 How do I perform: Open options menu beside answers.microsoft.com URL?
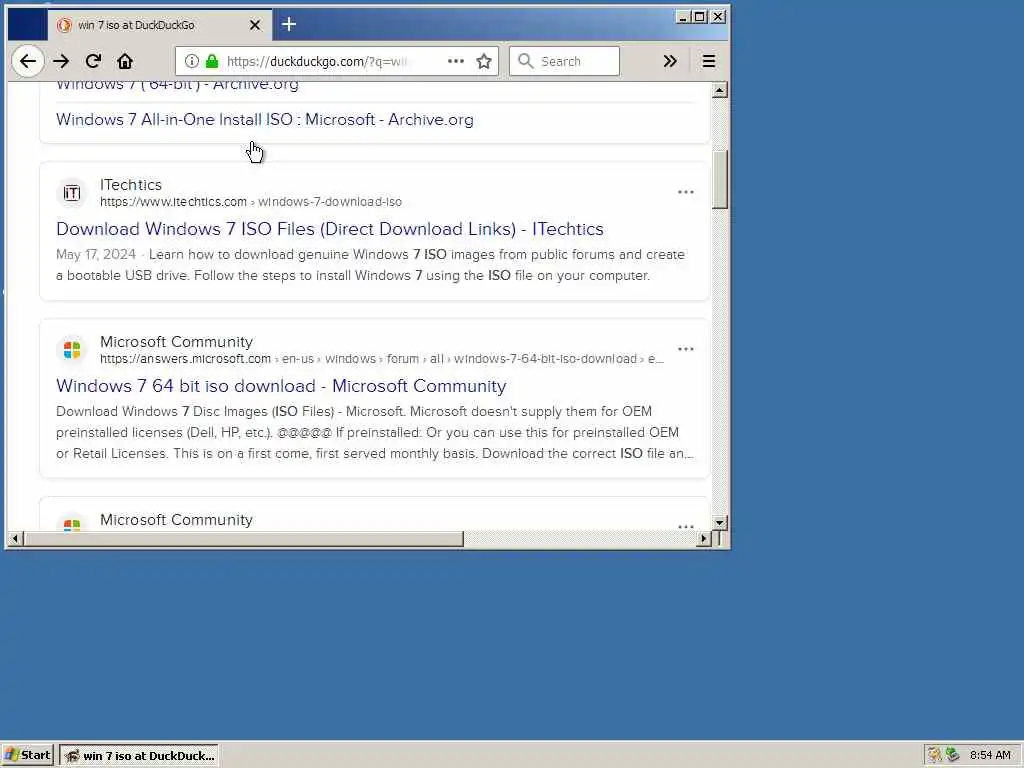click(686, 349)
